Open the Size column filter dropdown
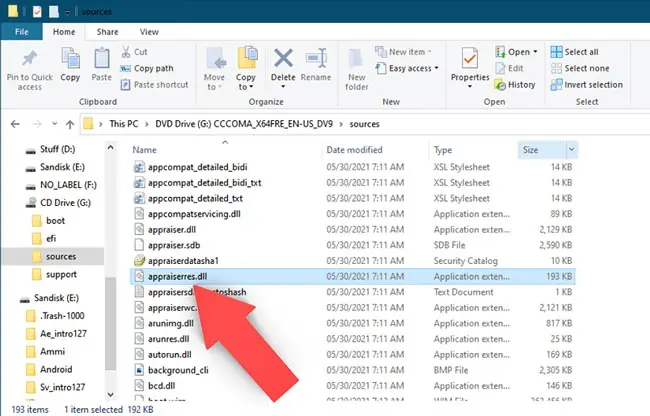Viewport: 650px width, 416px height. tap(572, 150)
